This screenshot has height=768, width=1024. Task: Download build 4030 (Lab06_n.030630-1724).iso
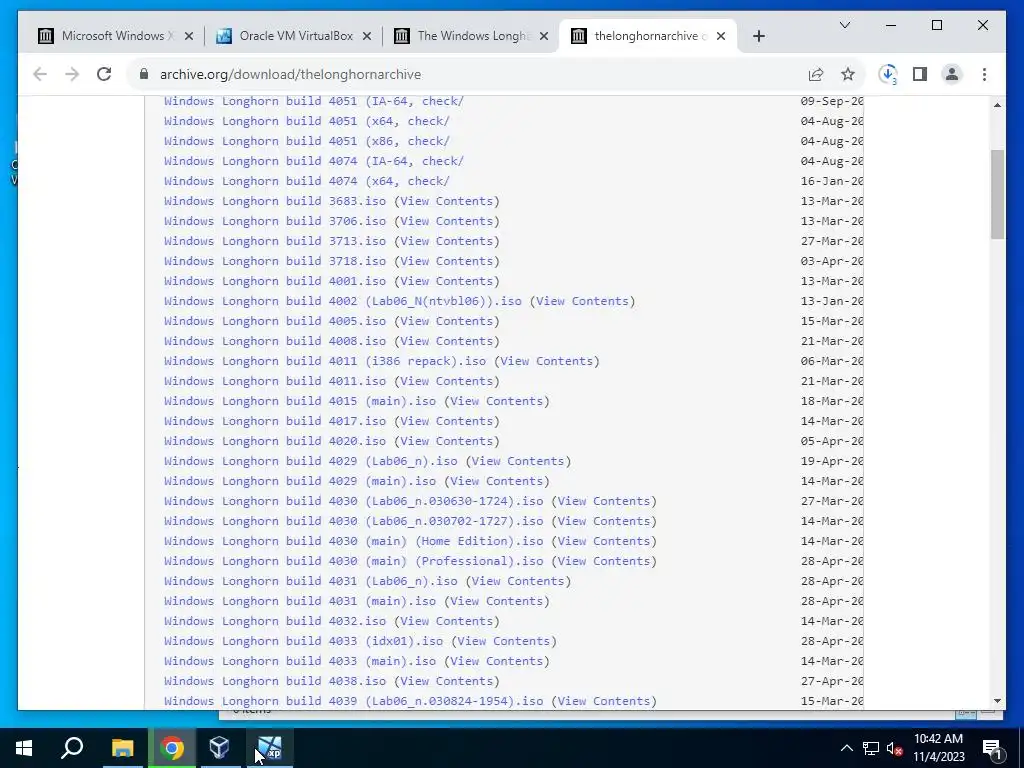[353, 501]
